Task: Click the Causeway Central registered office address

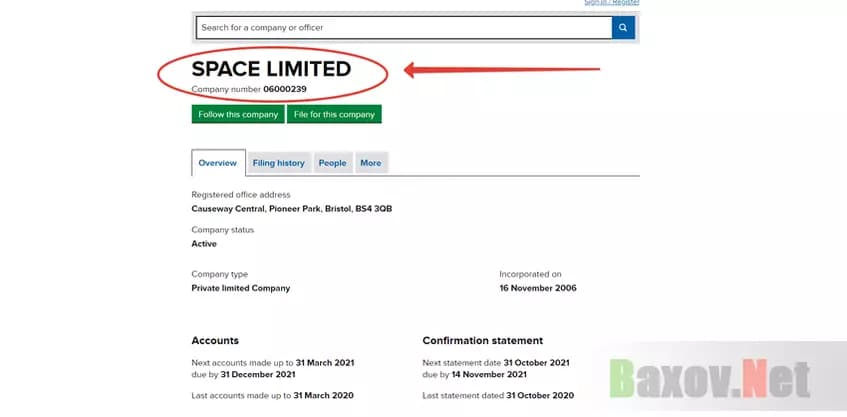Action: point(298,209)
